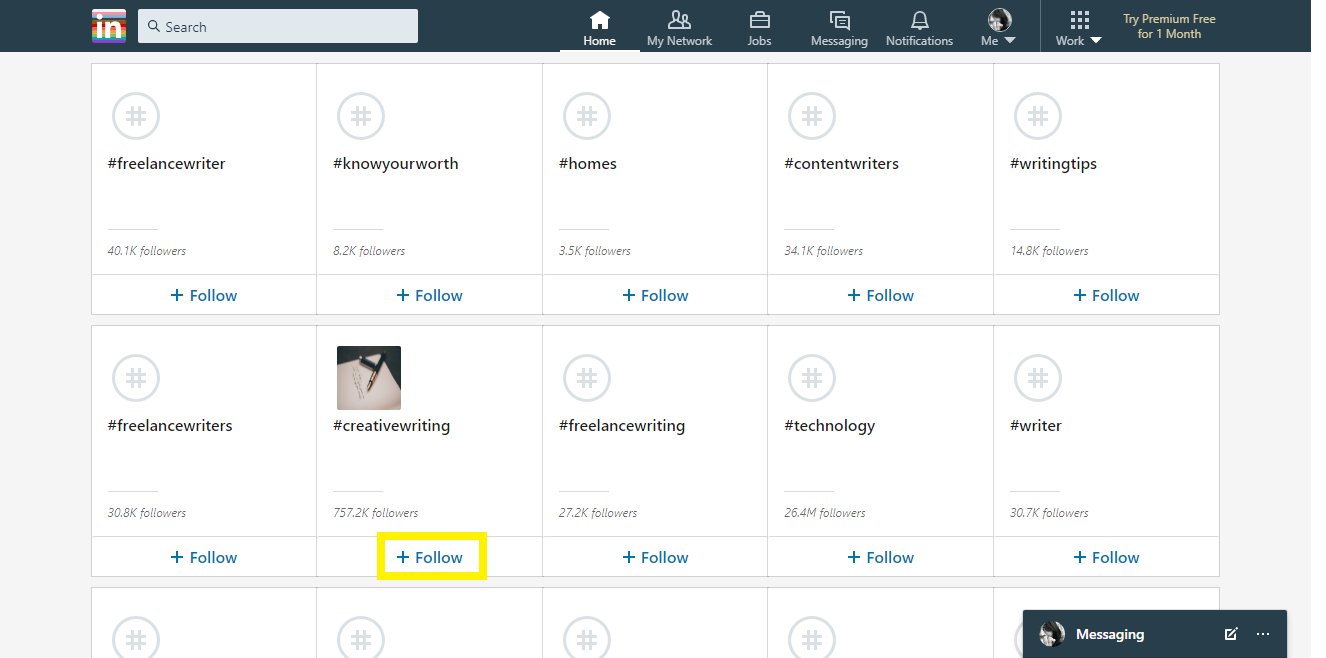The width and height of the screenshot is (1326, 658).
Task: Focus the Search input field
Action: click(x=278, y=26)
